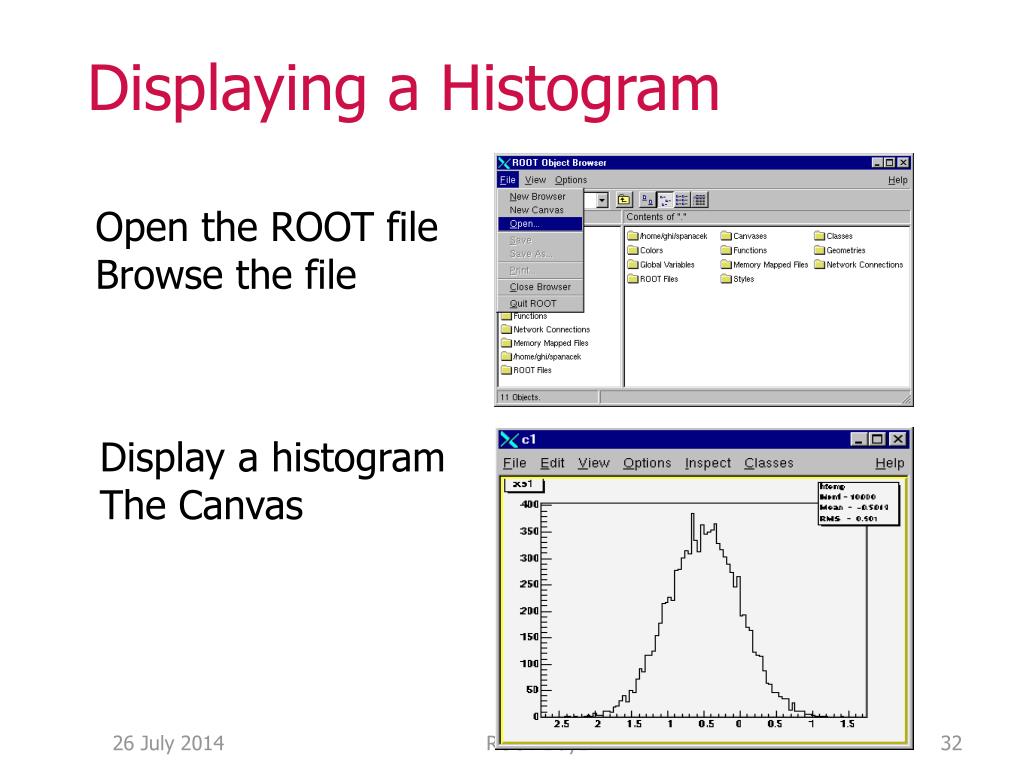Screen dimensions: 1024x768
Task: Select ROOT Files item in left tree
Action: tap(526, 370)
